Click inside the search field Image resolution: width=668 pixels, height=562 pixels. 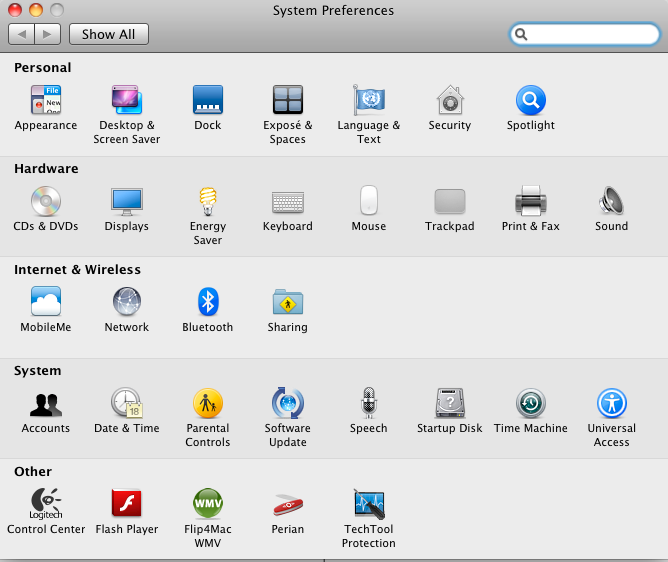click(x=584, y=34)
